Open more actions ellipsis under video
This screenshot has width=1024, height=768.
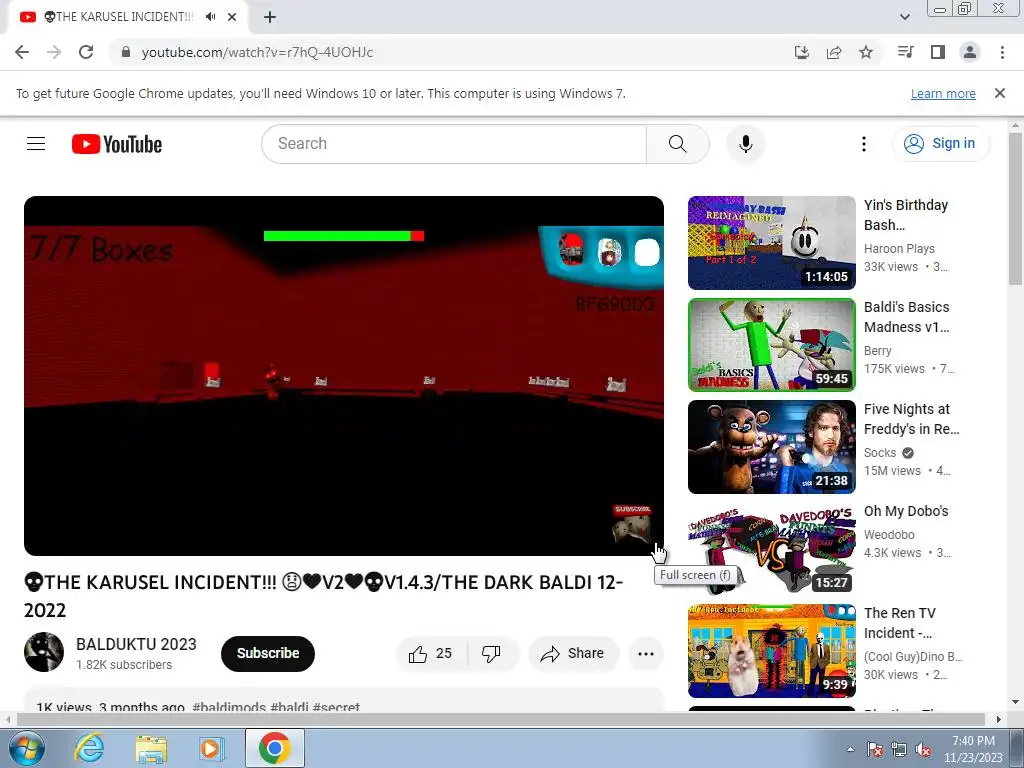[645, 653]
